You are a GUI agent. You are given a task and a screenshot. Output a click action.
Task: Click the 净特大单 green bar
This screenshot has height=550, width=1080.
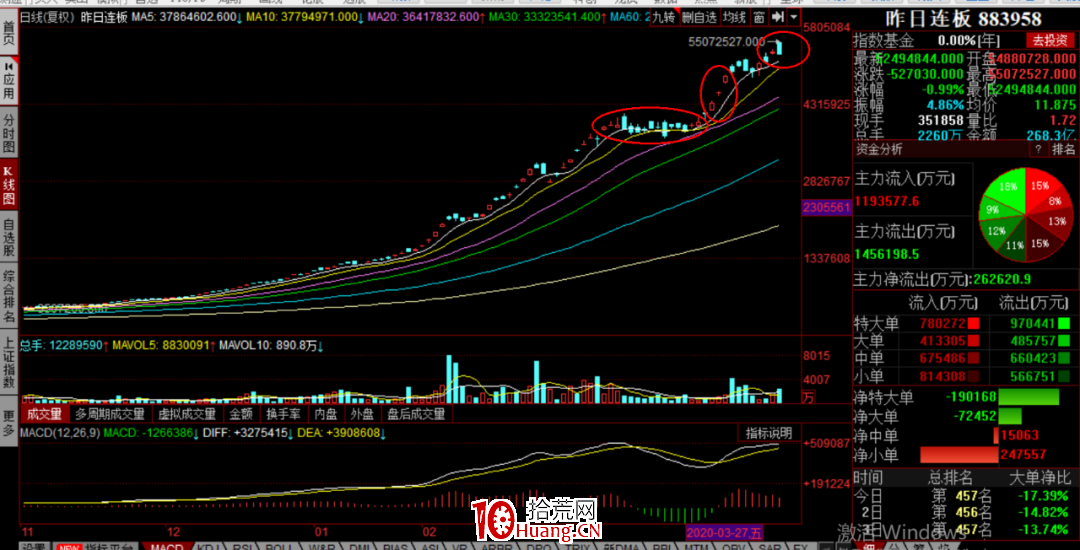click(1028, 397)
